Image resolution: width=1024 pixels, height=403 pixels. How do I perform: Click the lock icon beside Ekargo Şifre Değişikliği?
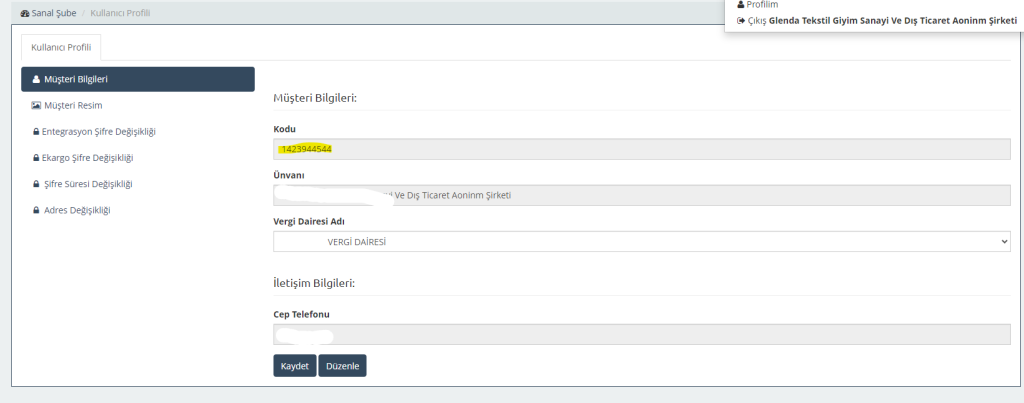(36, 158)
